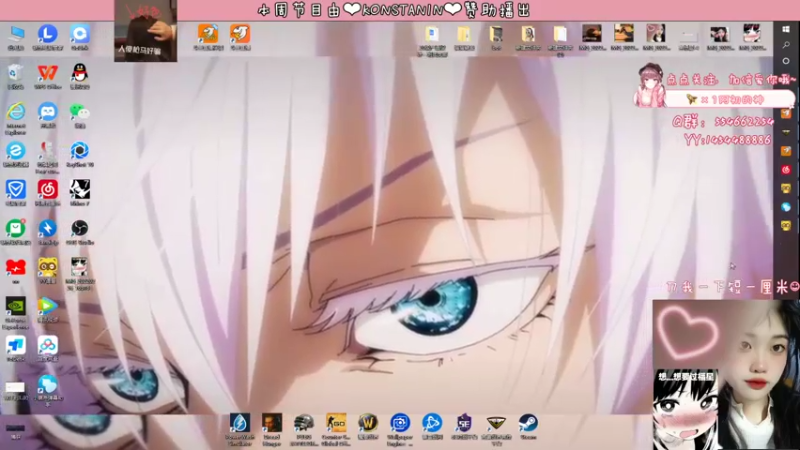
Task: Launch NetEase Cloud Music shortcut
Action: (47, 190)
